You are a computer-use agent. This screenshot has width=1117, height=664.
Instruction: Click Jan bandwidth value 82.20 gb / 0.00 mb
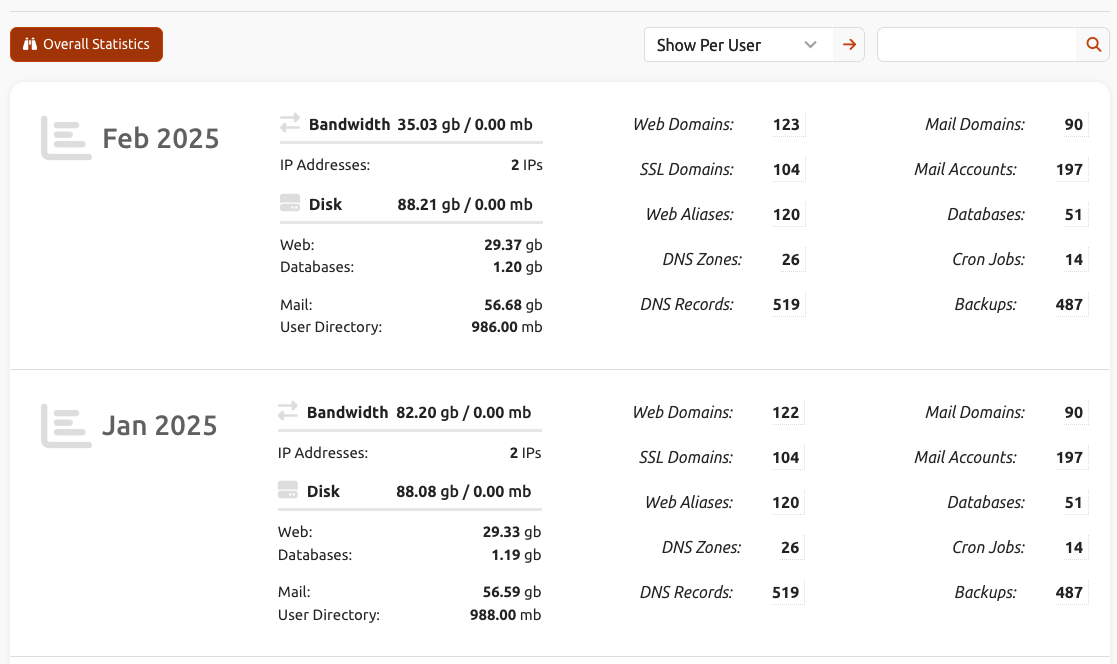coord(463,413)
